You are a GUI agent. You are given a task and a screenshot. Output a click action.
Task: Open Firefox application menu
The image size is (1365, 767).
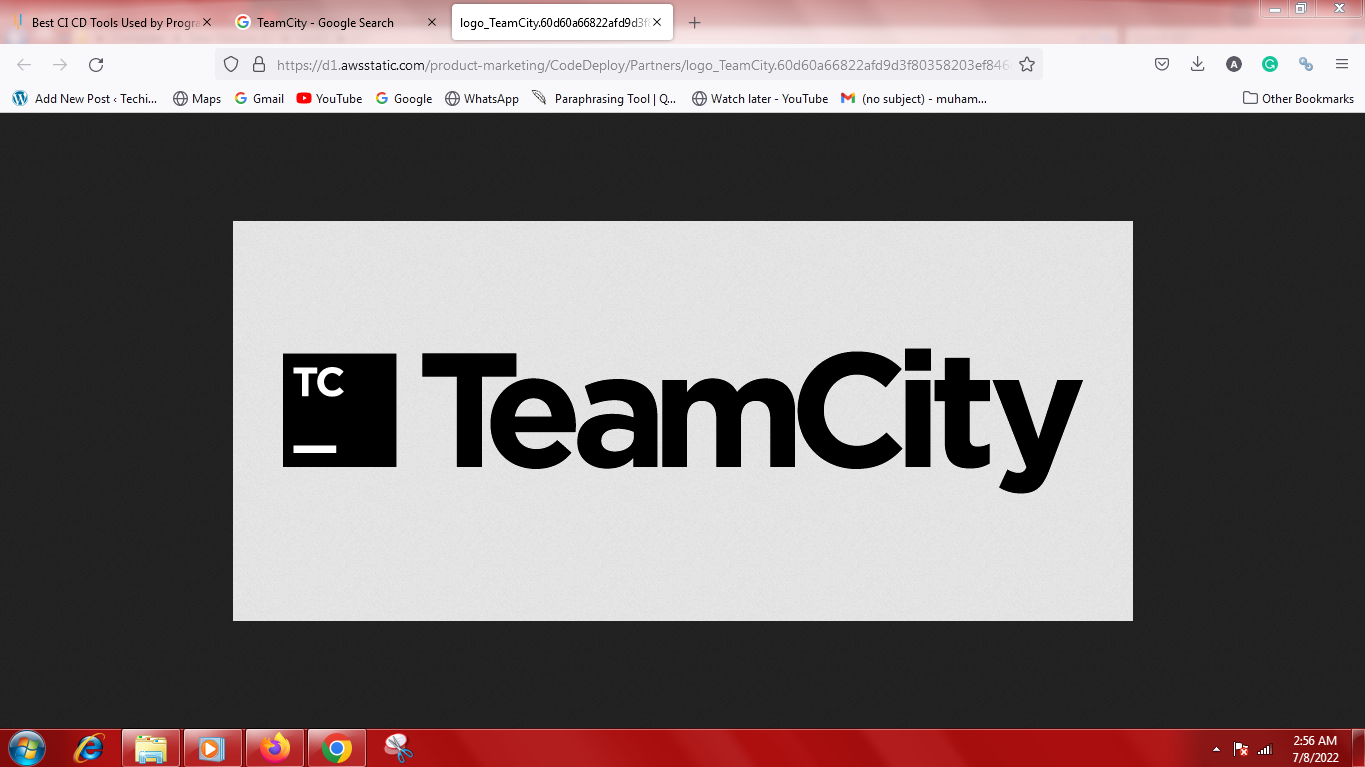(x=1342, y=64)
